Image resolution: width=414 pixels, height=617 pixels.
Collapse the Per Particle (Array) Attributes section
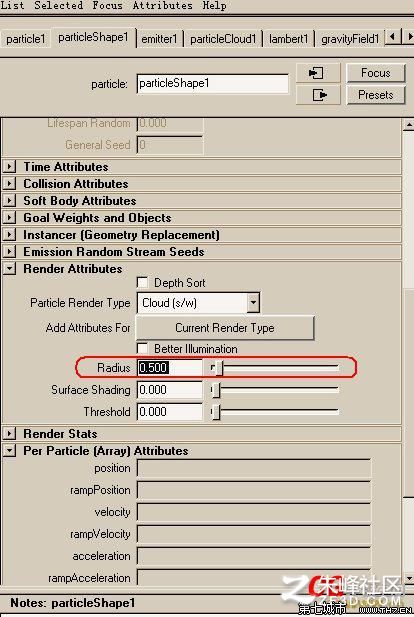click(x=9, y=451)
